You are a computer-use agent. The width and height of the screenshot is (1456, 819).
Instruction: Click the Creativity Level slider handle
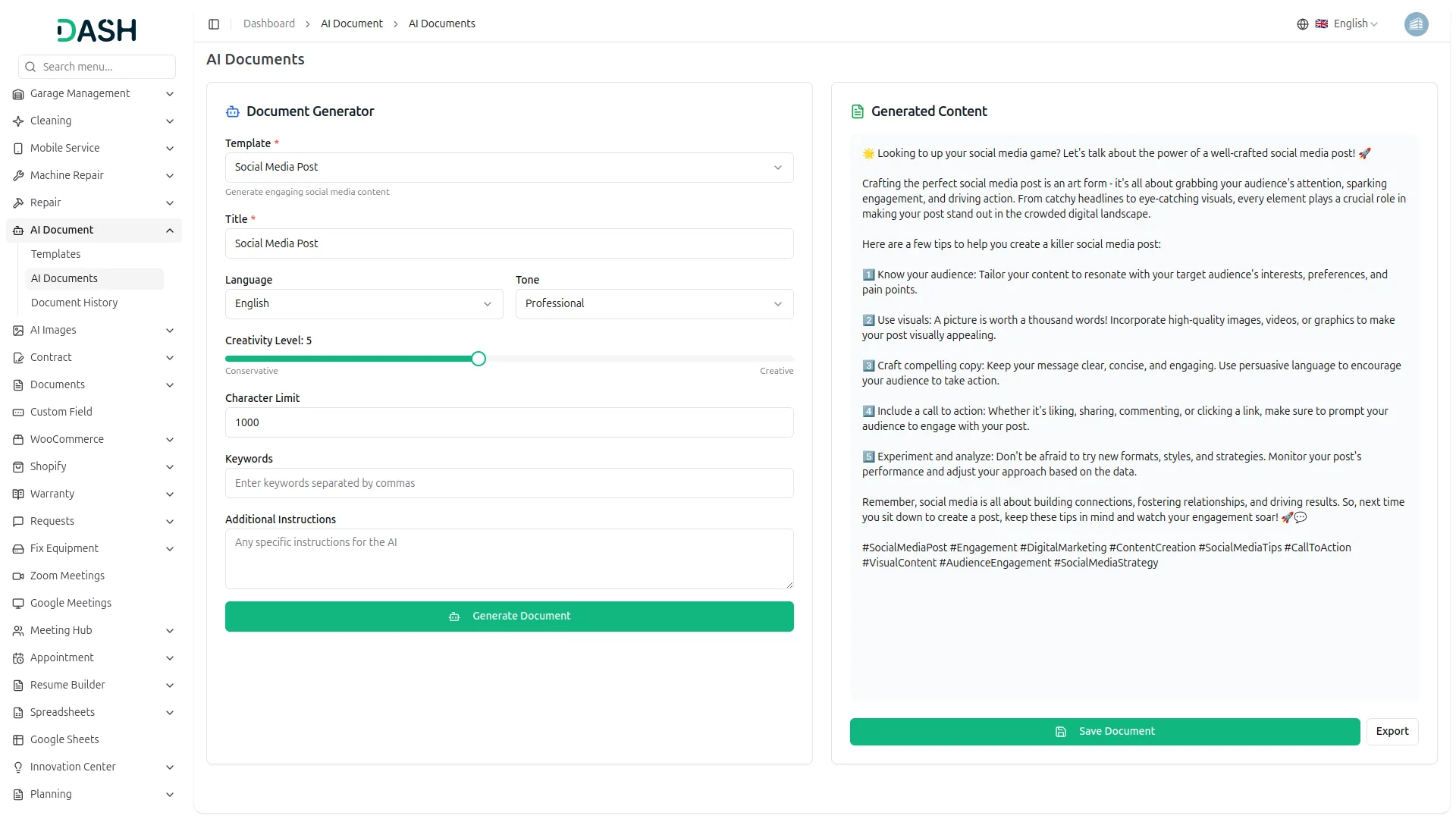(x=479, y=359)
